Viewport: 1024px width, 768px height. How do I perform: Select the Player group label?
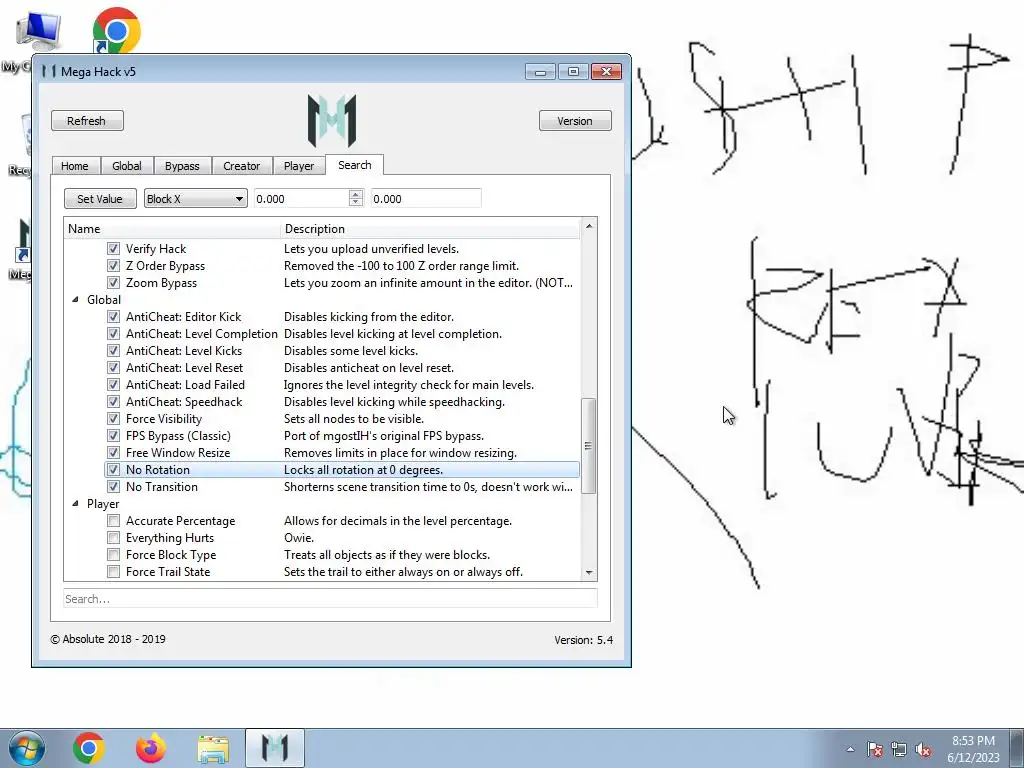click(103, 504)
